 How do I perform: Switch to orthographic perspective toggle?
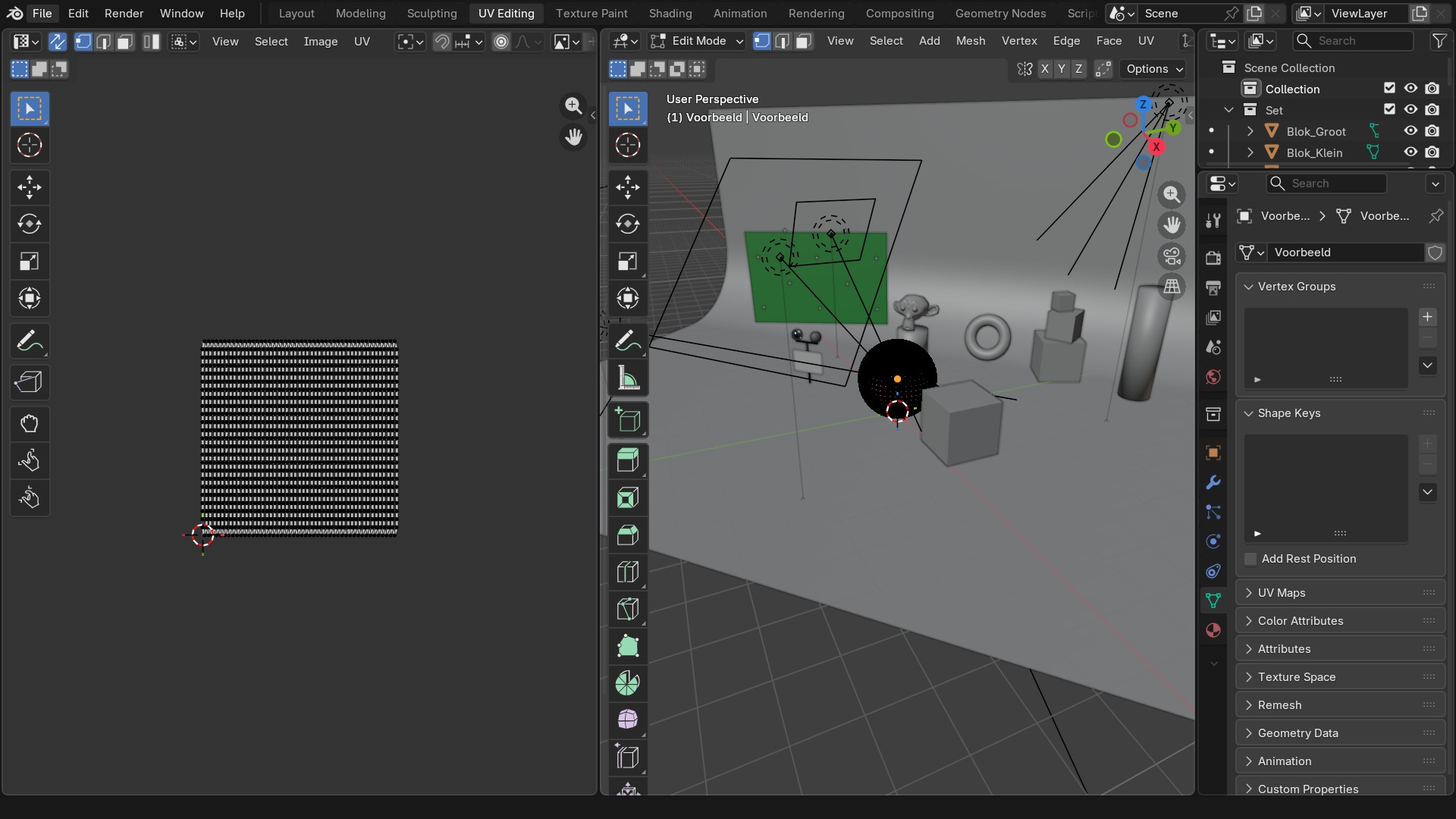click(1172, 287)
